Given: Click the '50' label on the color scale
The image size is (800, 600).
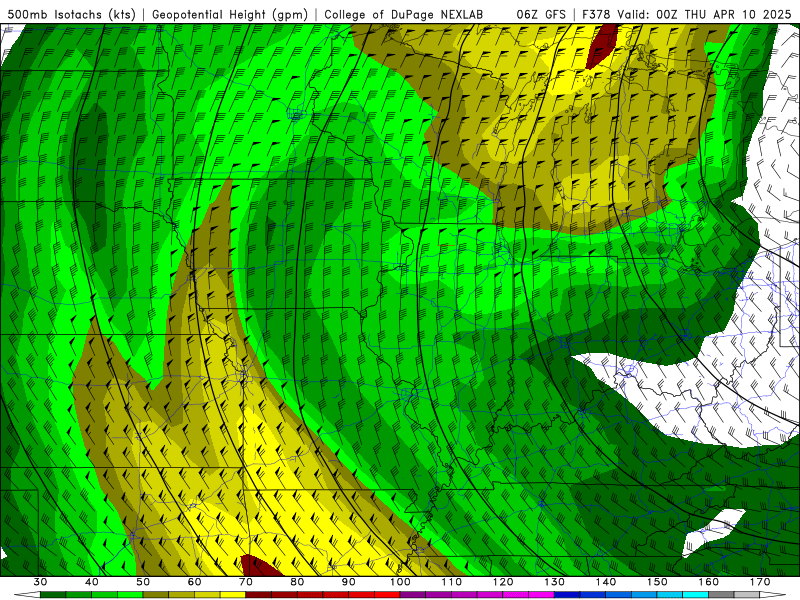Looking at the screenshot, I should (x=143, y=582).
